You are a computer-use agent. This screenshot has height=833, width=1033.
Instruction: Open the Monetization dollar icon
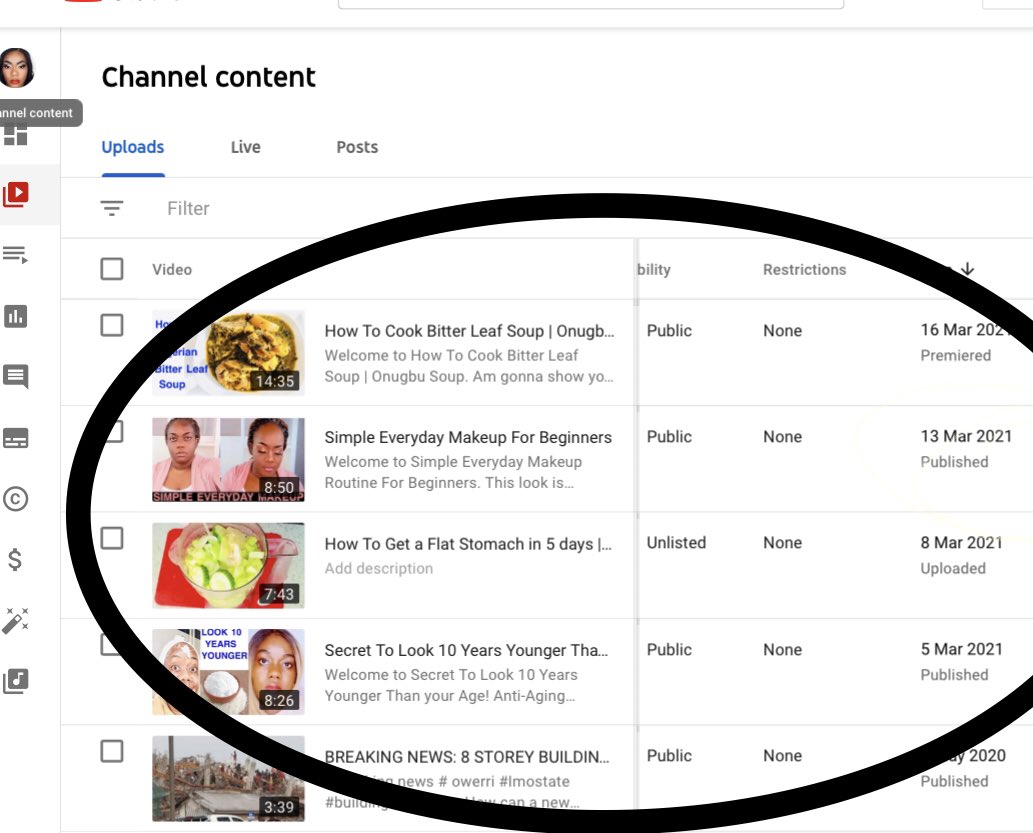click(14, 560)
